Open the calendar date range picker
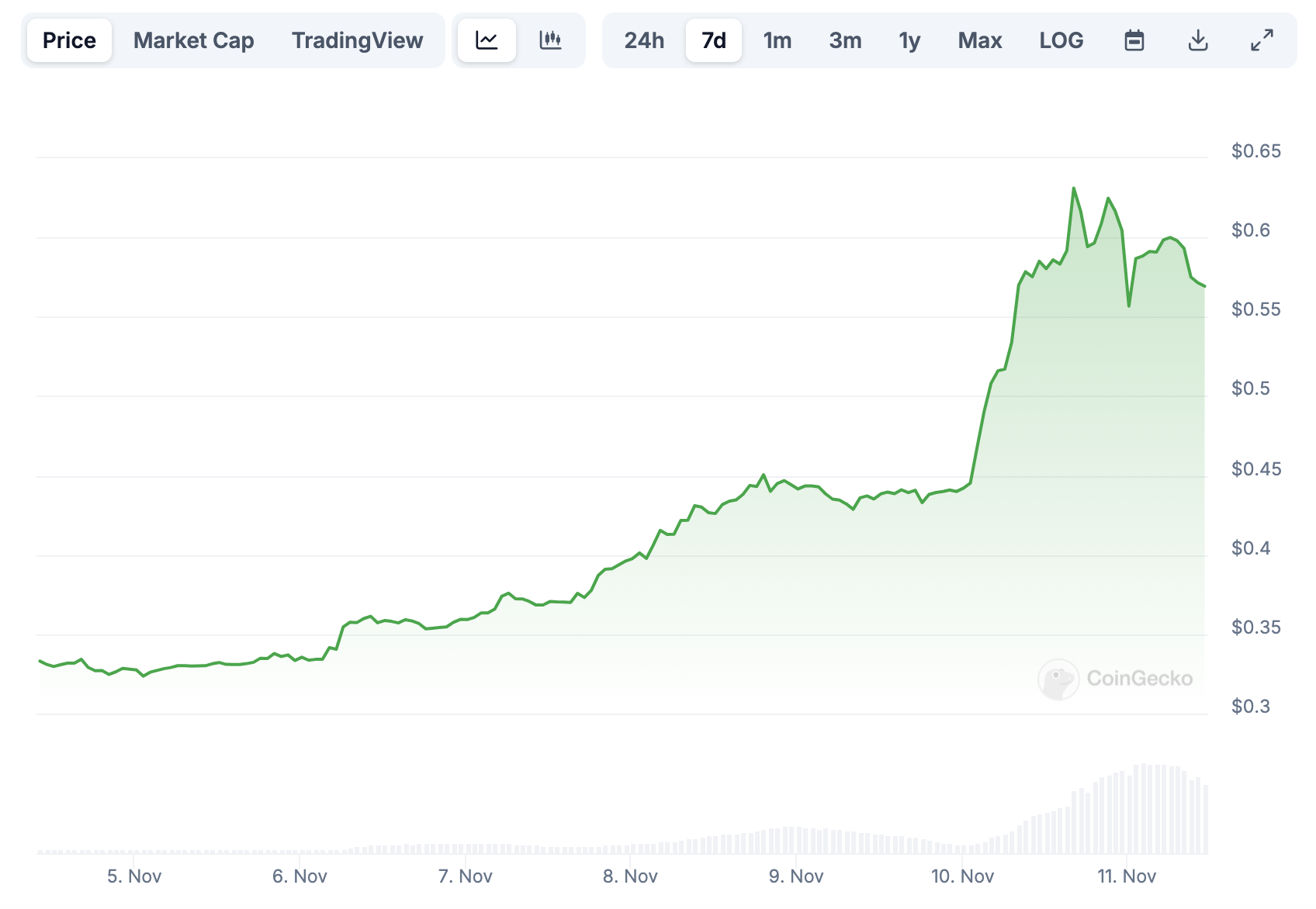The image size is (1316, 909). [1134, 40]
